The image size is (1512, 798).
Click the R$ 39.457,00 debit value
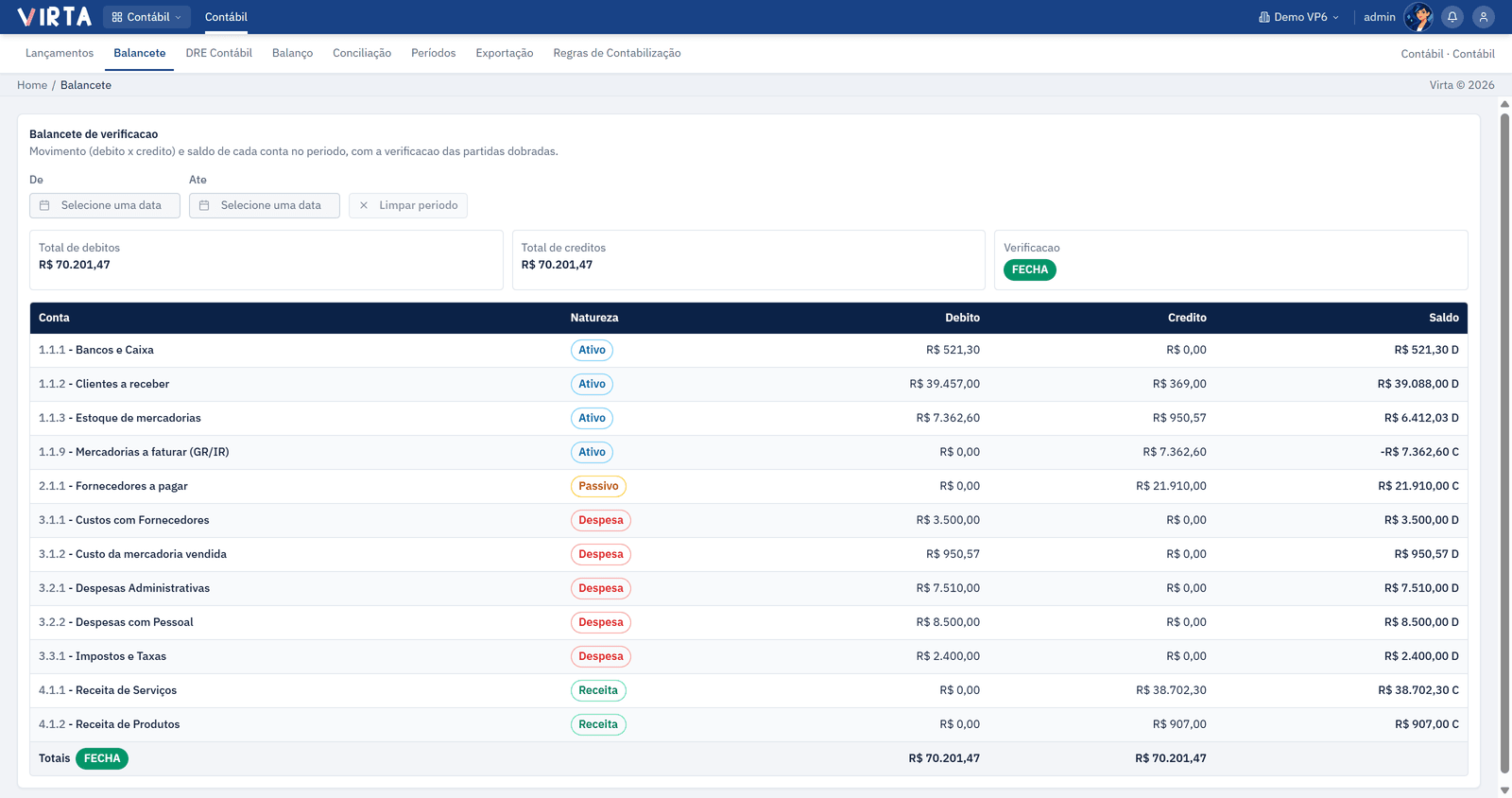[944, 384]
